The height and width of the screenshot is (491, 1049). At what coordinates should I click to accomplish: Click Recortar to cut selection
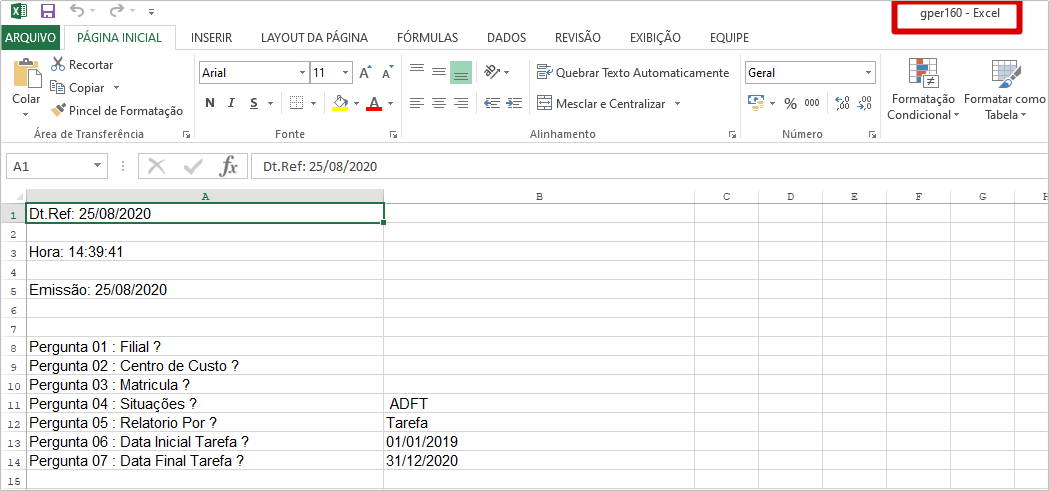[x=82, y=65]
